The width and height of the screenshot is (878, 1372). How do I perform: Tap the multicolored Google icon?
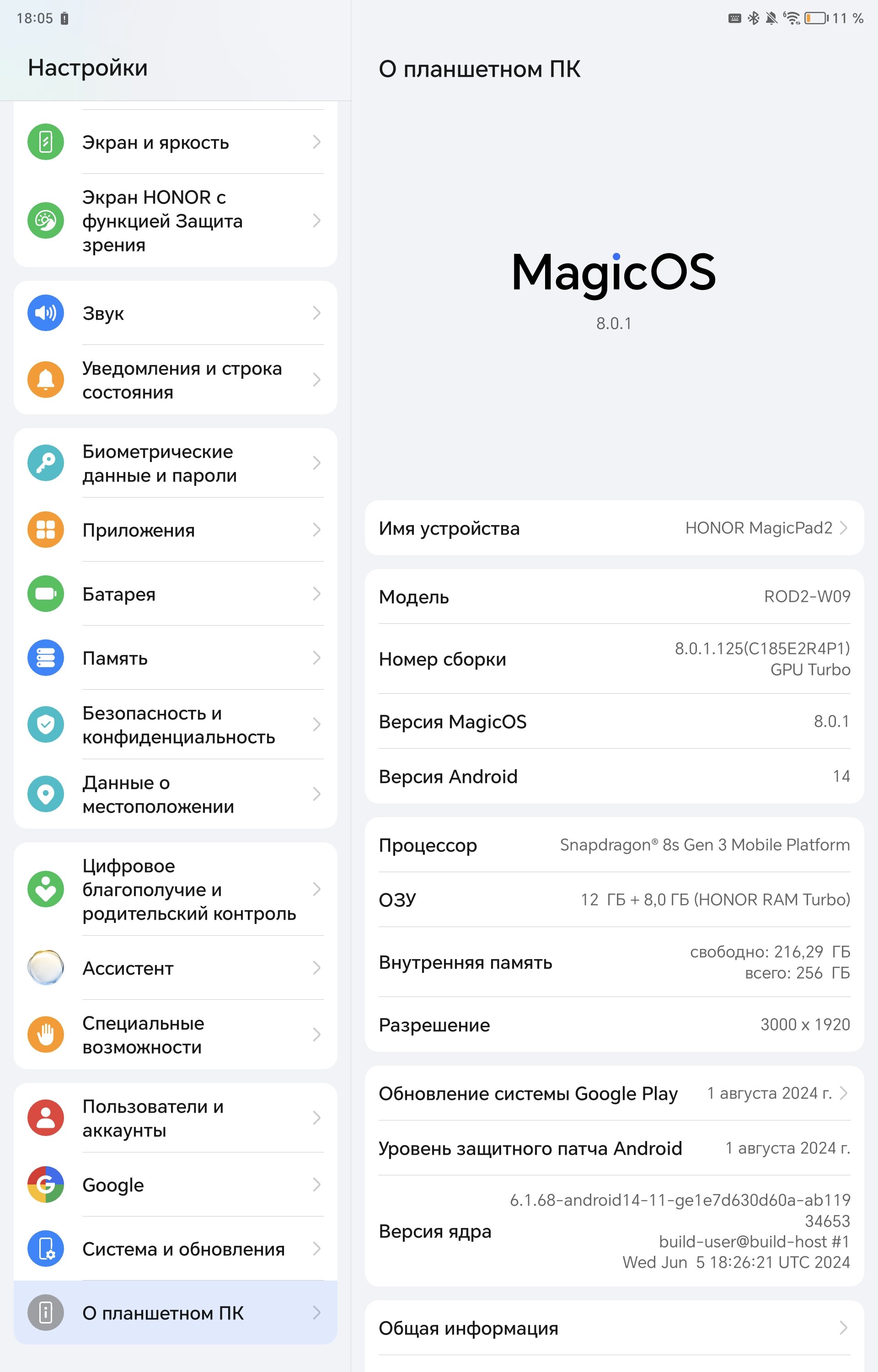point(46,1184)
